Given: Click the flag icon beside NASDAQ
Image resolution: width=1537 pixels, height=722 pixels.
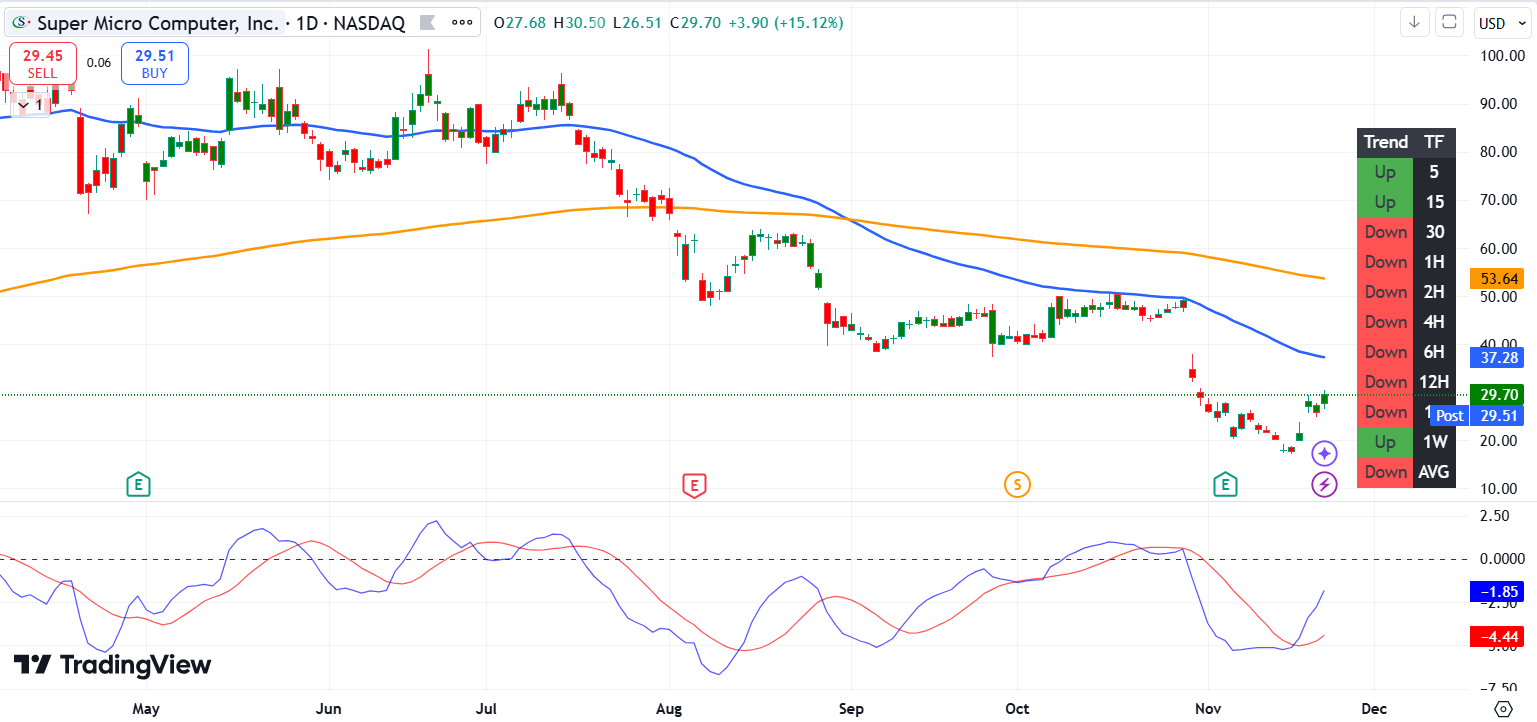Looking at the screenshot, I should point(427,23).
